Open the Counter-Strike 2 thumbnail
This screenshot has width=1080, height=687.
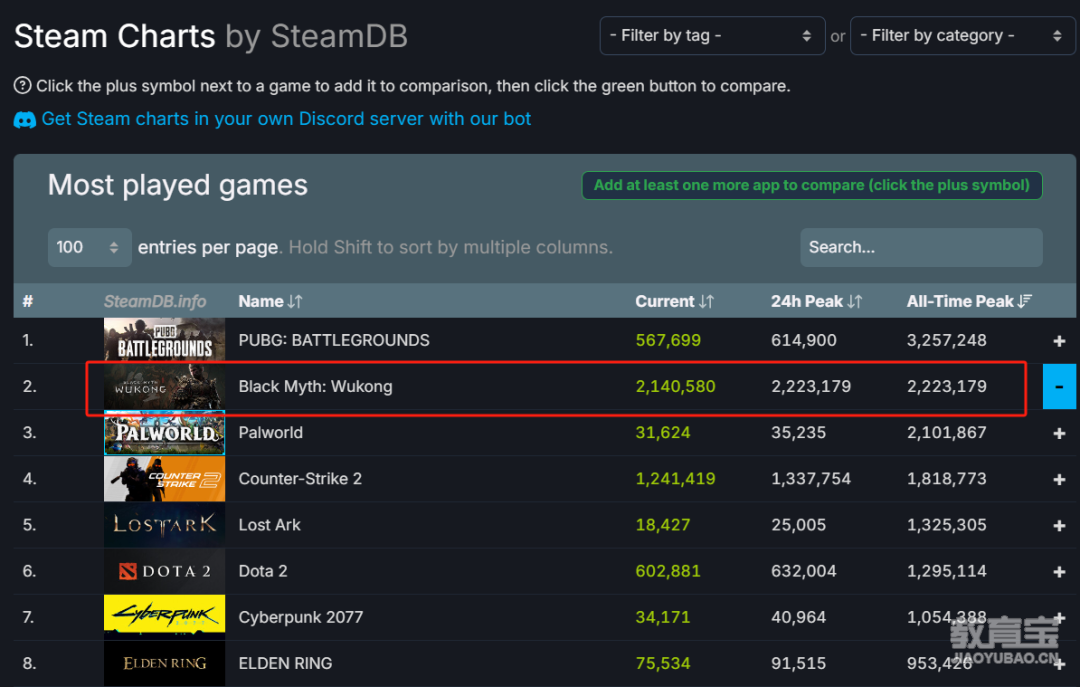[x=165, y=479]
